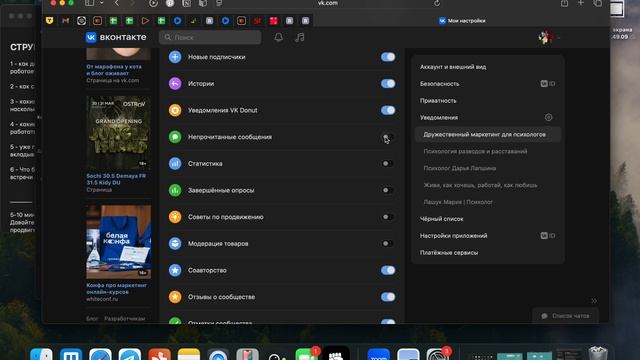This screenshot has height=360, width=640.
Task: Go to Безопасность settings section
Action: click(x=440, y=84)
